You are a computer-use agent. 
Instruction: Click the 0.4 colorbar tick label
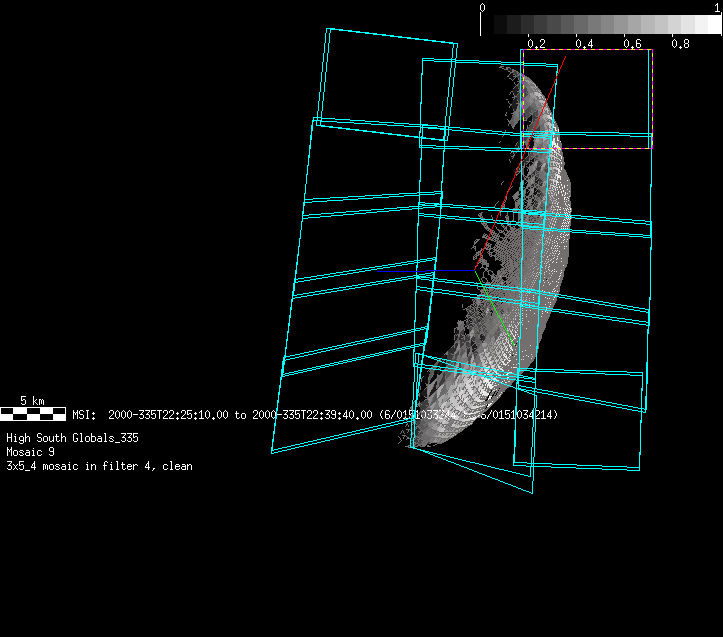pos(584,44)
